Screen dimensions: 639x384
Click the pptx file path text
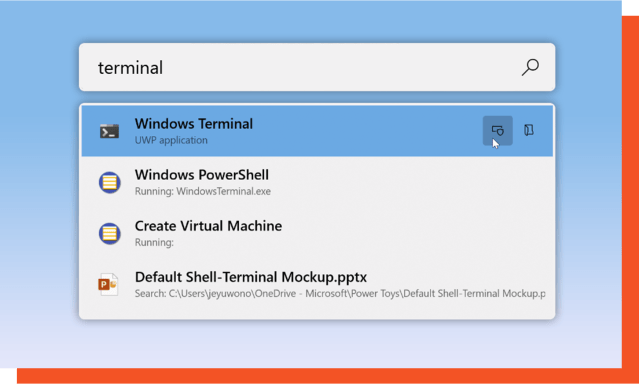coord(340,294)
